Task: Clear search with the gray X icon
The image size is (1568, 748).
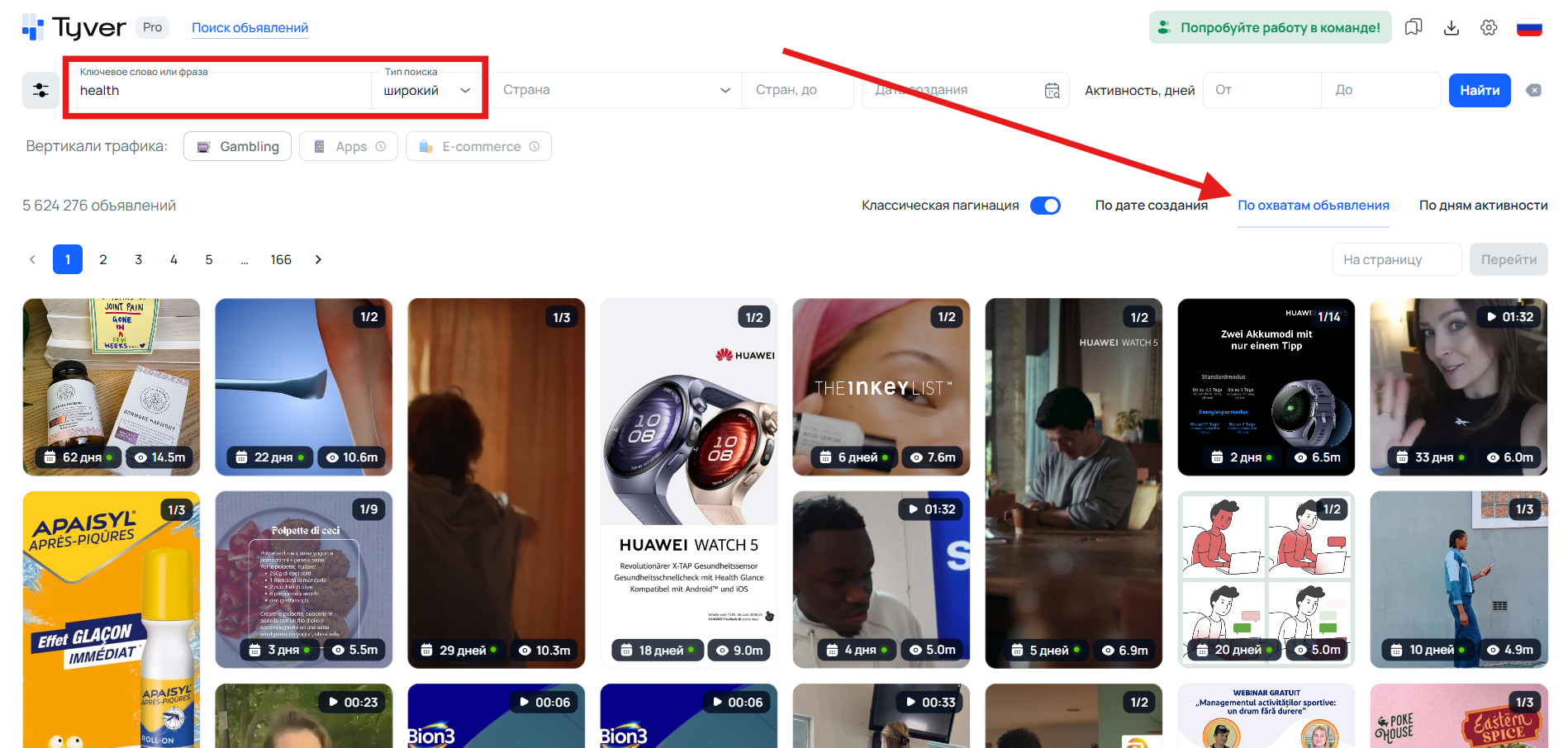Action: point(1533,91)
